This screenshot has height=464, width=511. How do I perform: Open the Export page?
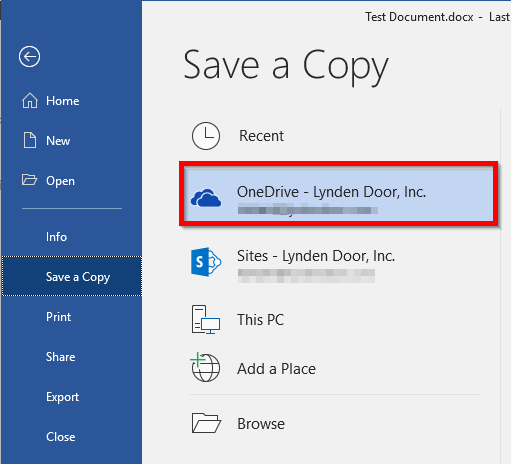pos(71,397)
